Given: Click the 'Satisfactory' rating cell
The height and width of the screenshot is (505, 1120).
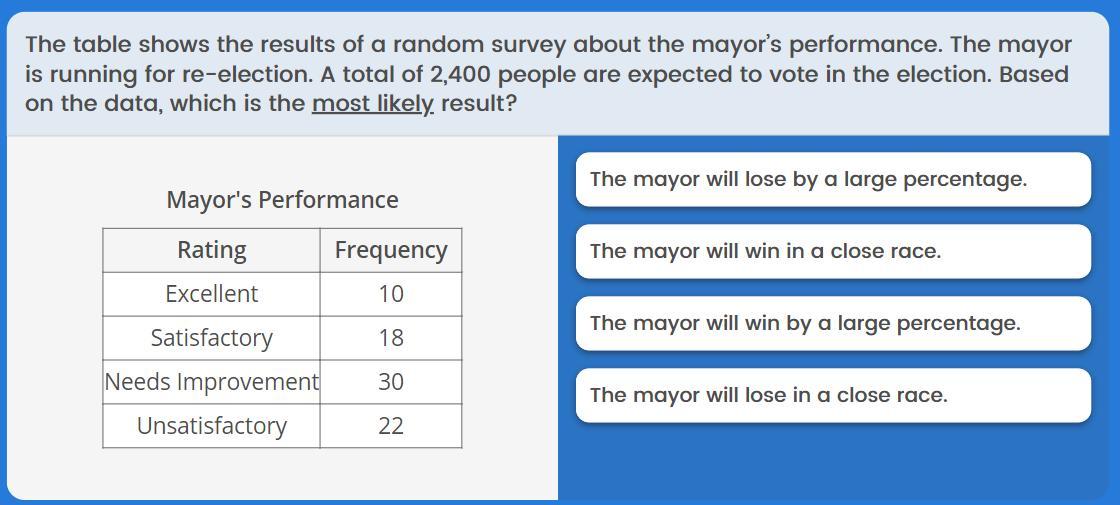Looking at the screenshot, I should 211,338.
